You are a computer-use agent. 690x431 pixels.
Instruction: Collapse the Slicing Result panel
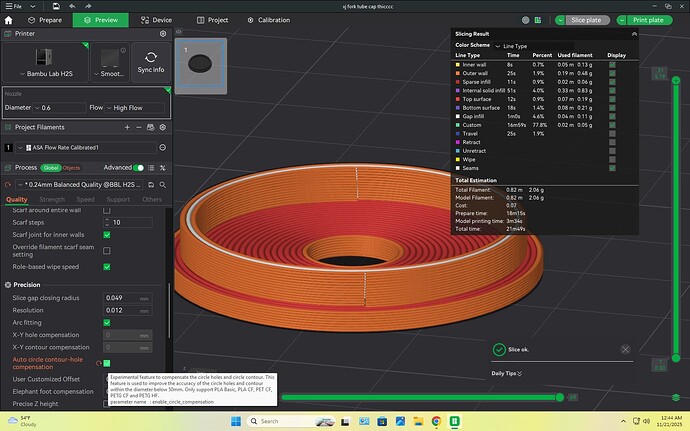click(x=634, y=34)
